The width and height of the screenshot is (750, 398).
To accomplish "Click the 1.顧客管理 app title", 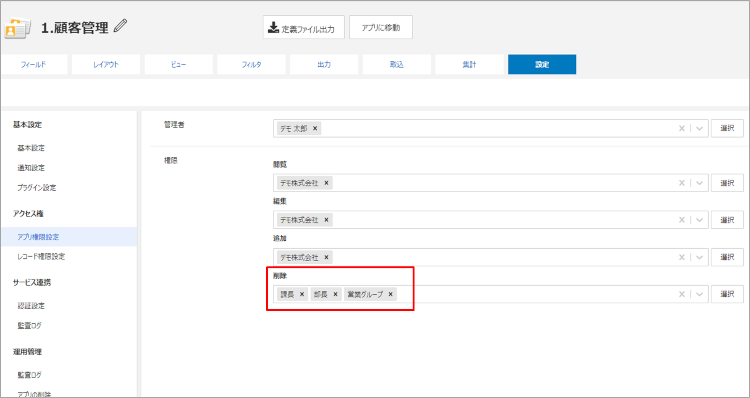I will point(75,28).
